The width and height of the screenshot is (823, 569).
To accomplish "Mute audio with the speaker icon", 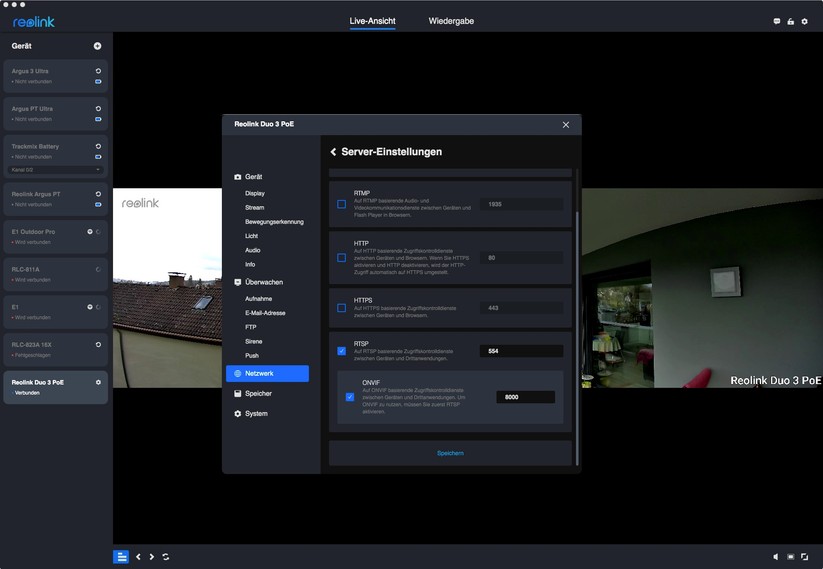I will click(776, 557).
